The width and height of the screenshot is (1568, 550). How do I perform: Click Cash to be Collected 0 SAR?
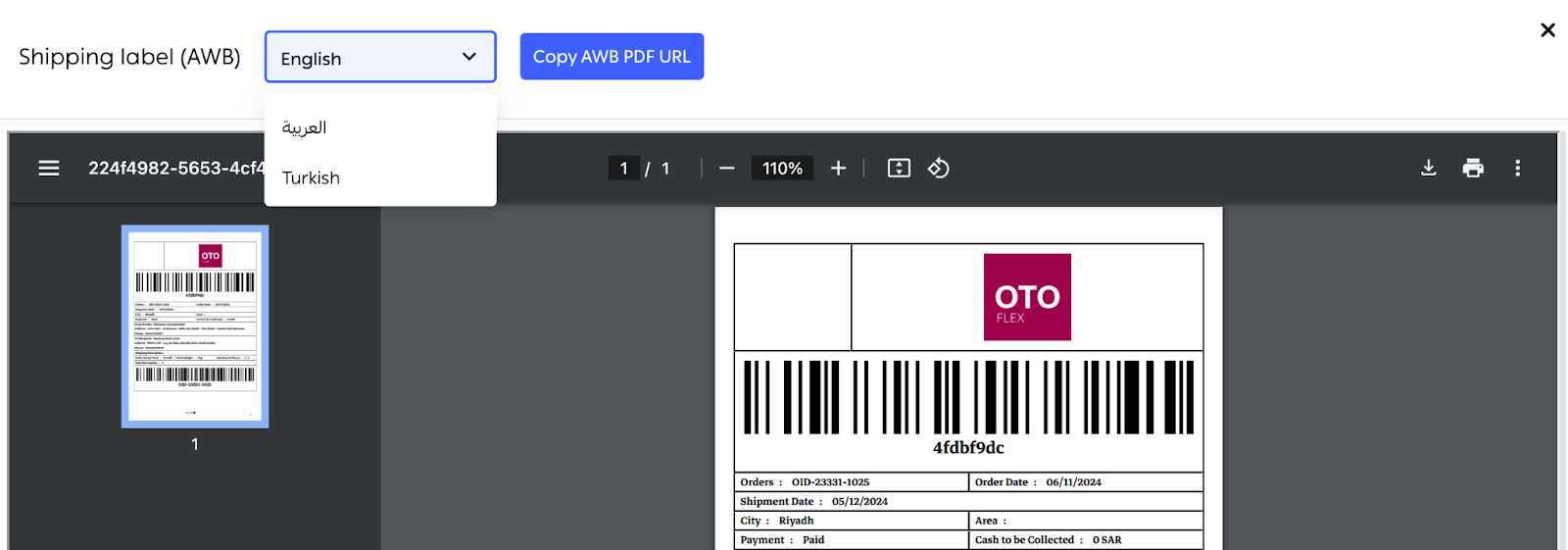coord(1049,540)
